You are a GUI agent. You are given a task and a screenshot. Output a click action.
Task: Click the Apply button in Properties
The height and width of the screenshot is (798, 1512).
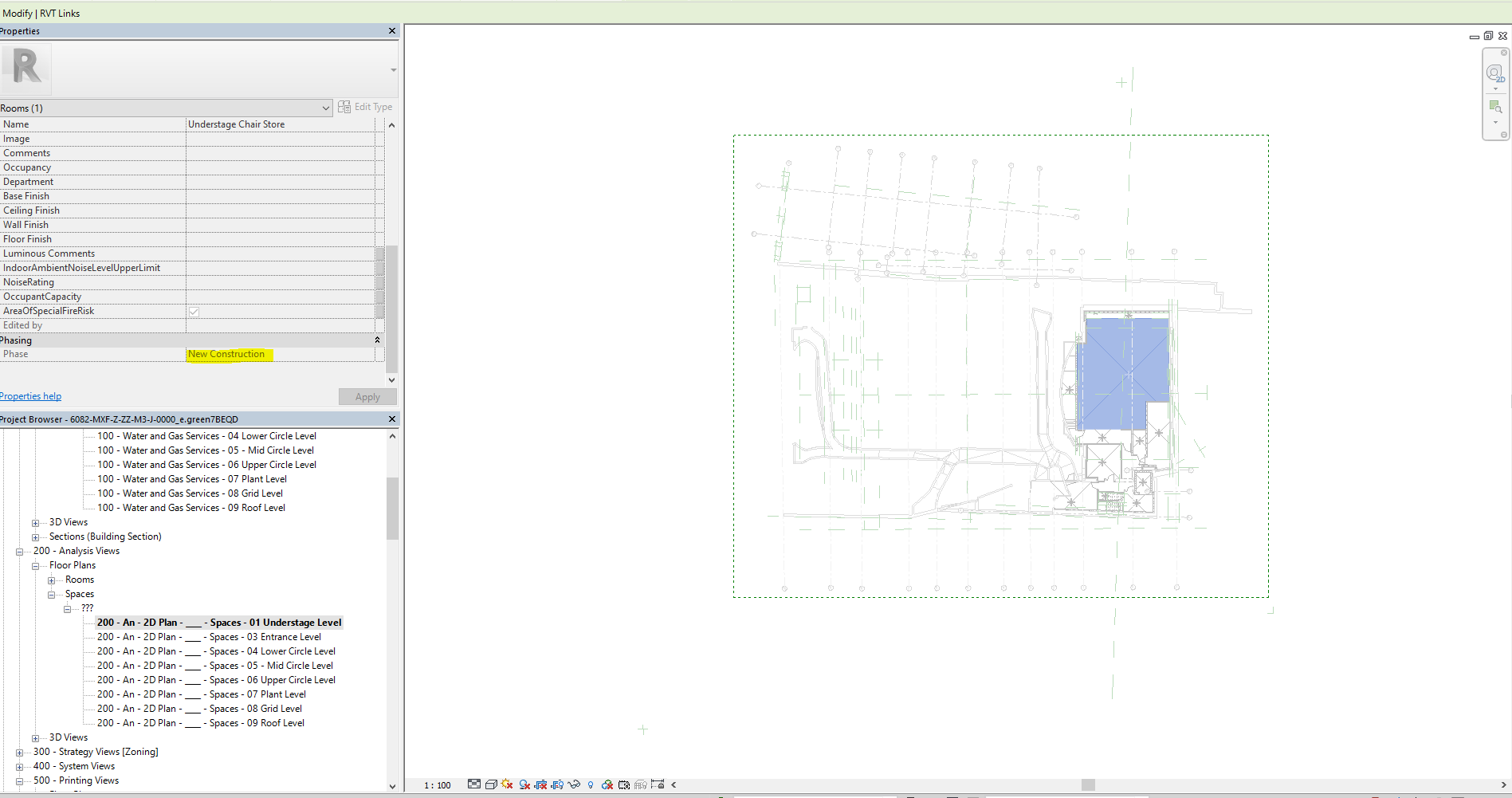coord(367,396)
